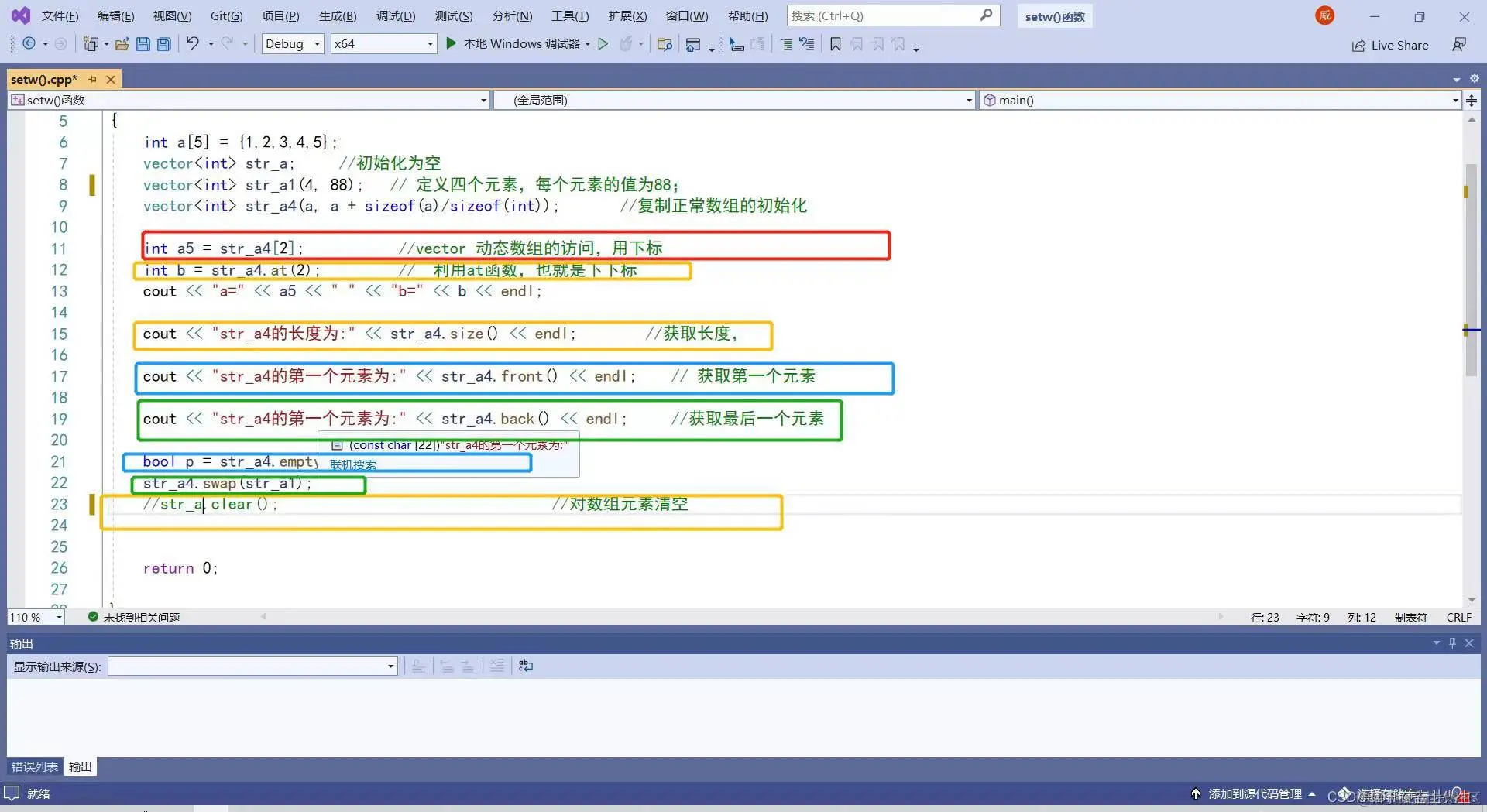This screenshot has width=1487, height=812.
Task: Switch to the 输出 bottom tab
Action: [x=80, y=766]
